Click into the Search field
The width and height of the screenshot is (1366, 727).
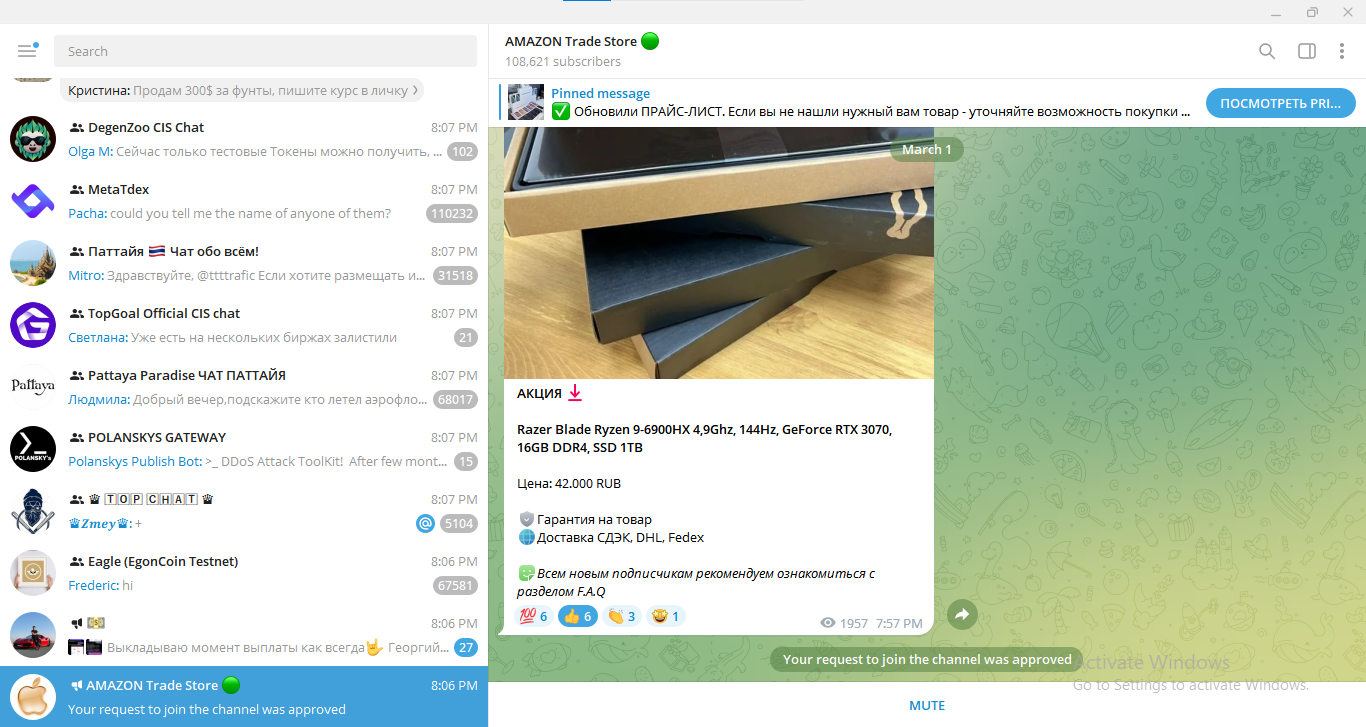click(x=265, y=51)
